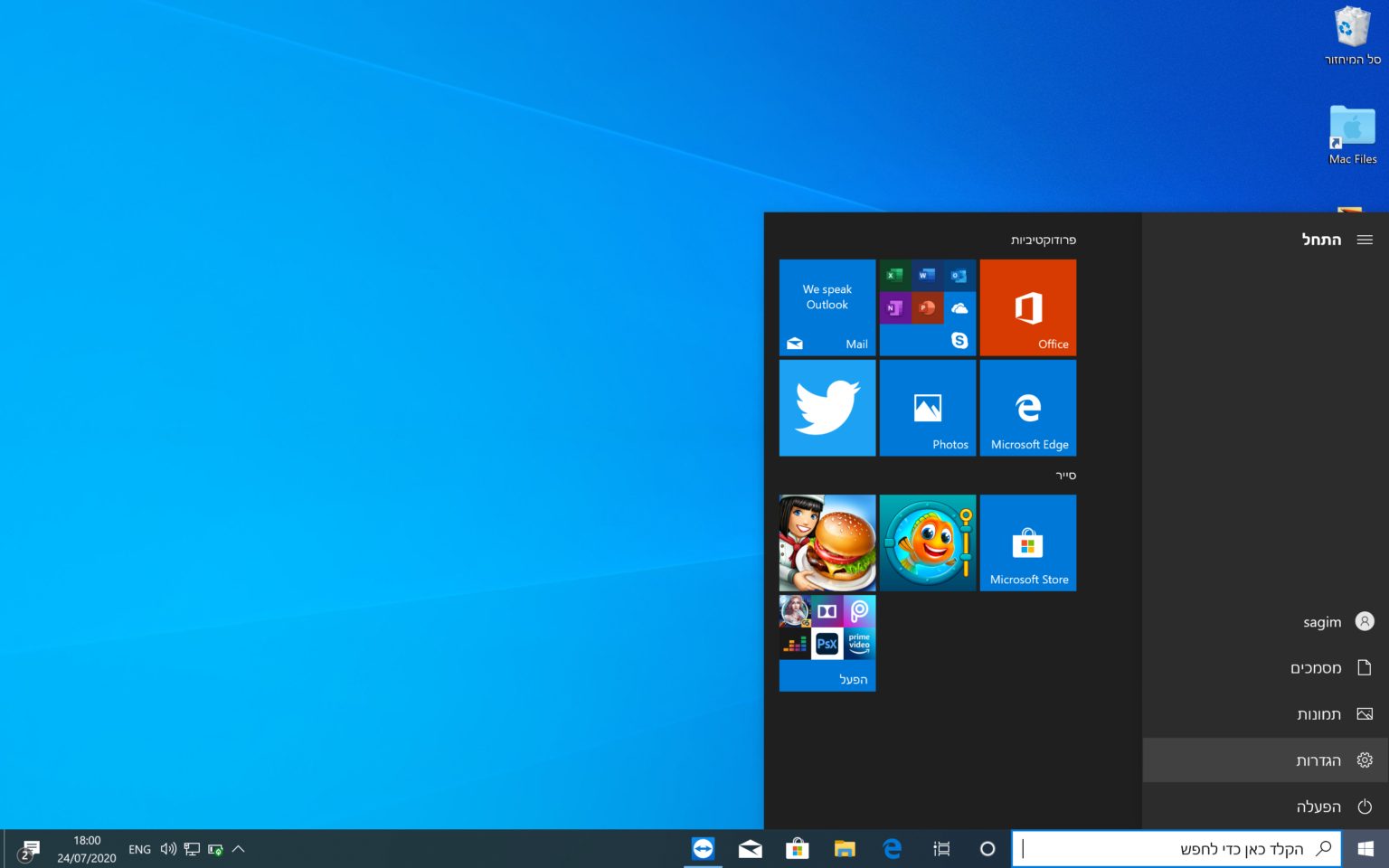Expand the Start menu hamburger navigation

pos(1365,240)
